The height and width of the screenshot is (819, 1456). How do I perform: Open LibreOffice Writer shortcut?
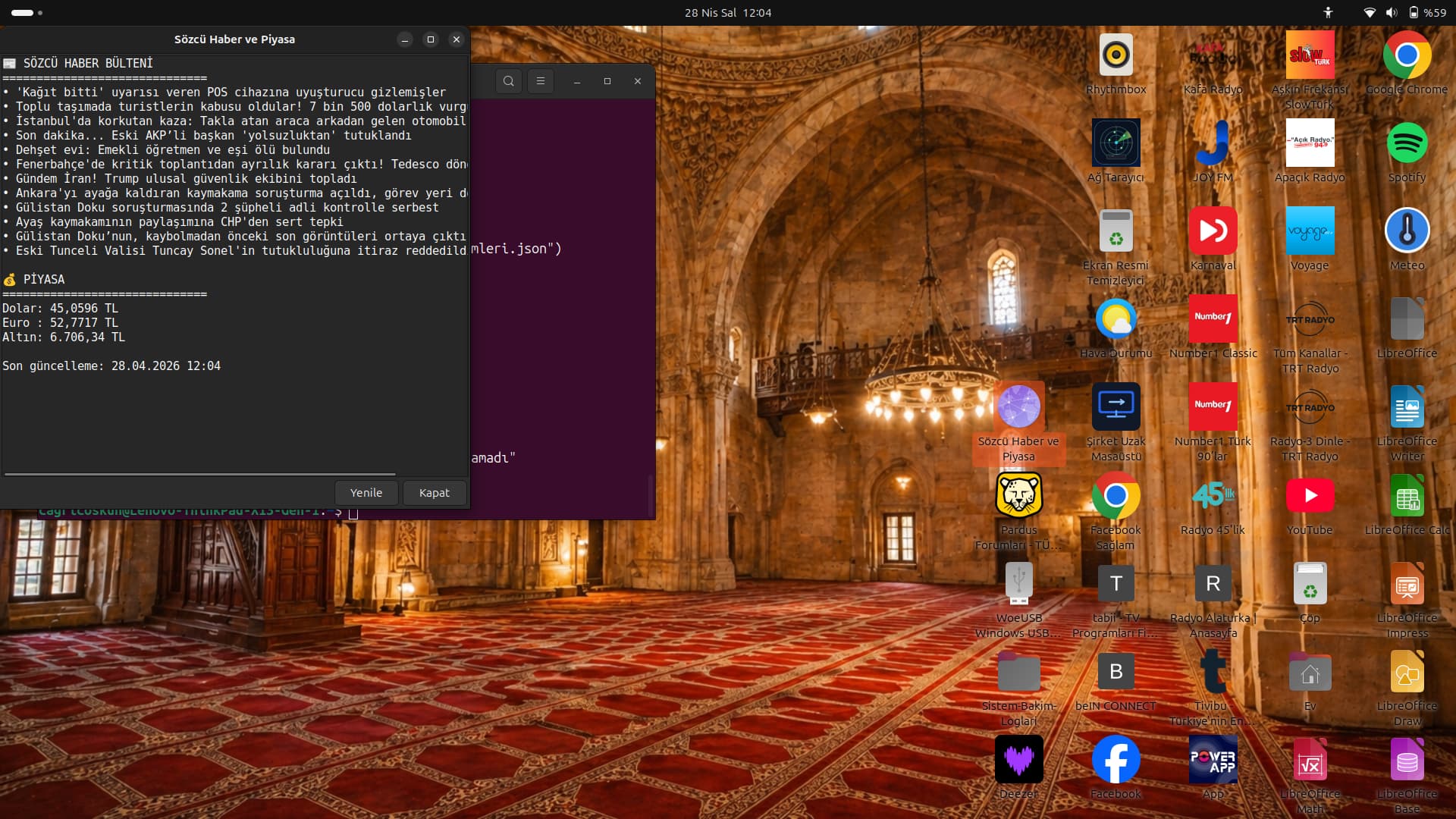pos(1407,407)
